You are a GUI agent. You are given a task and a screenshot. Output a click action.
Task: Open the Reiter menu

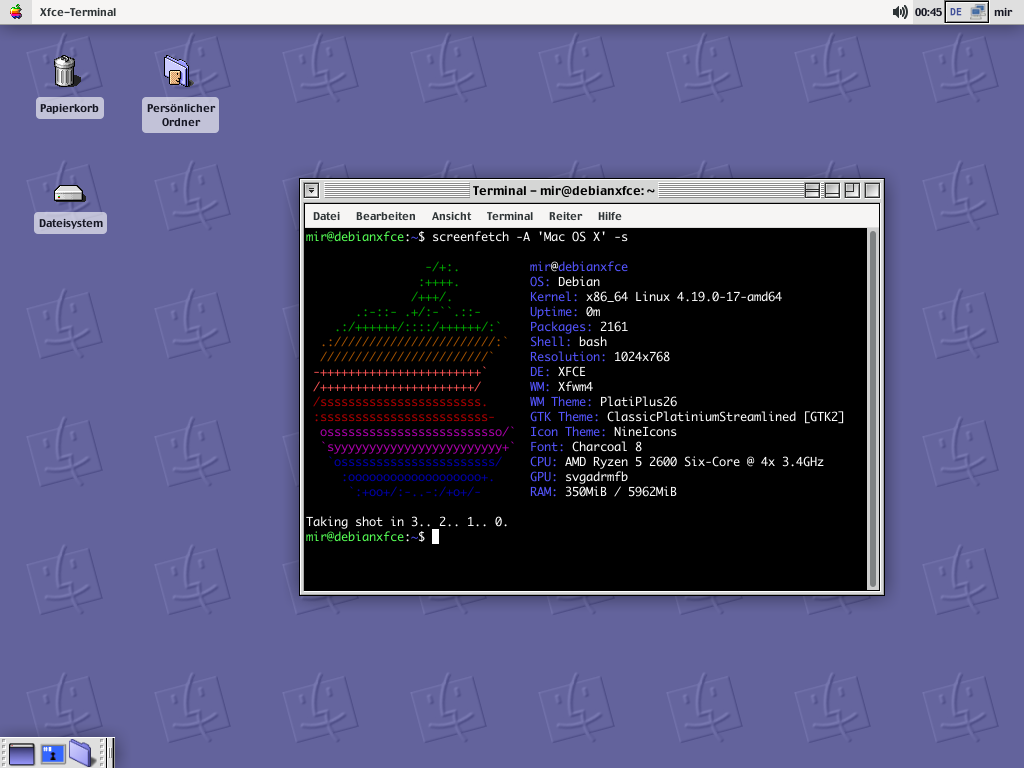point(566,216)
